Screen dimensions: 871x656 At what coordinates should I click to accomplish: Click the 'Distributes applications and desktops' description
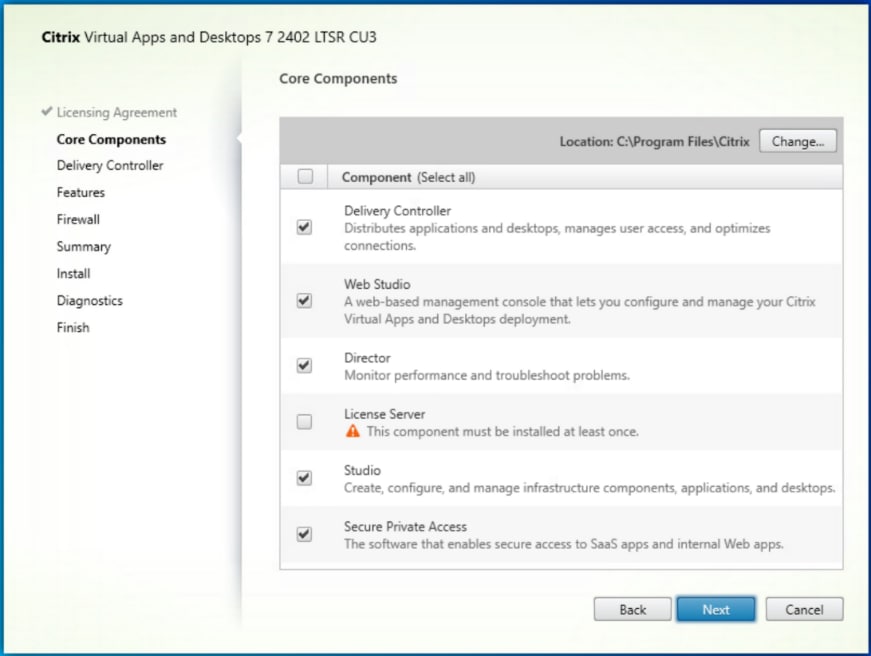(x=557, y=237)
